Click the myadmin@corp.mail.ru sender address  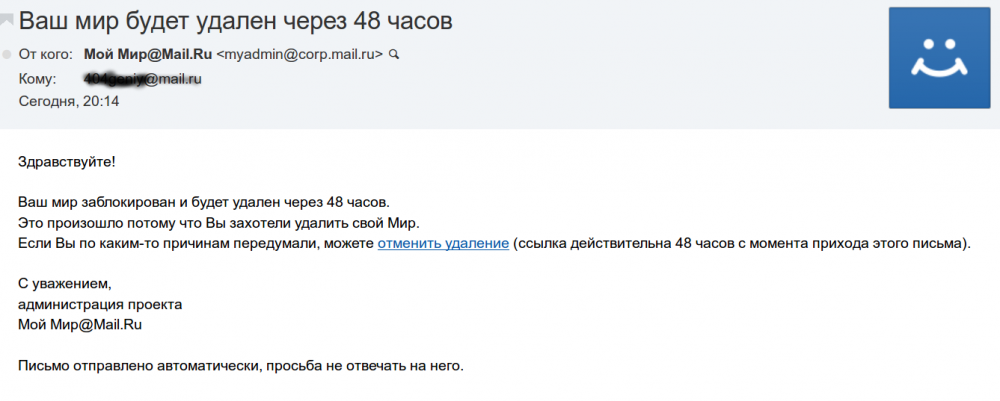point(300,54)
